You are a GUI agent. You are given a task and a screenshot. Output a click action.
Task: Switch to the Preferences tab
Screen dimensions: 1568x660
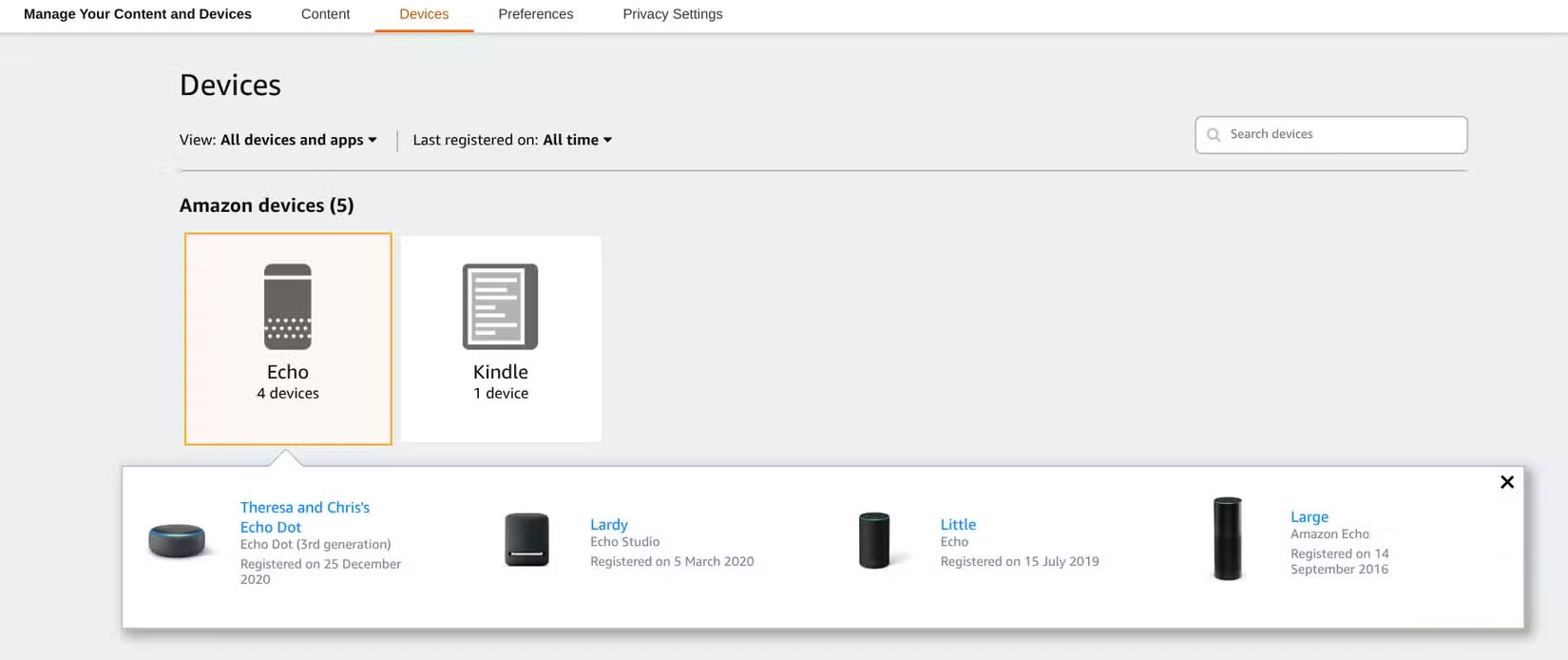click(536, 14)
